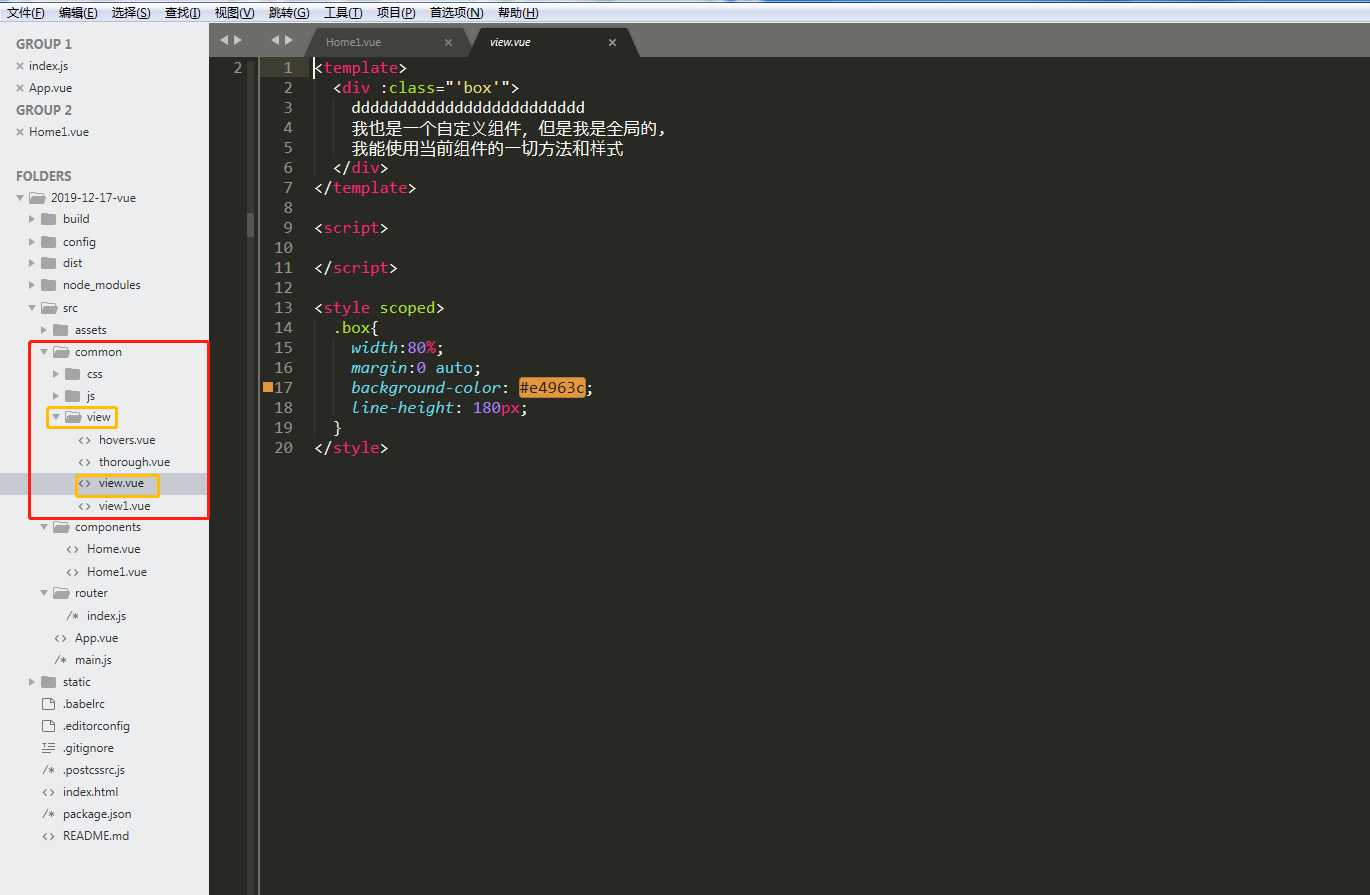Screen dimensions: 1370x895
Task: Click the css folder icon
Action: [72, 374]
